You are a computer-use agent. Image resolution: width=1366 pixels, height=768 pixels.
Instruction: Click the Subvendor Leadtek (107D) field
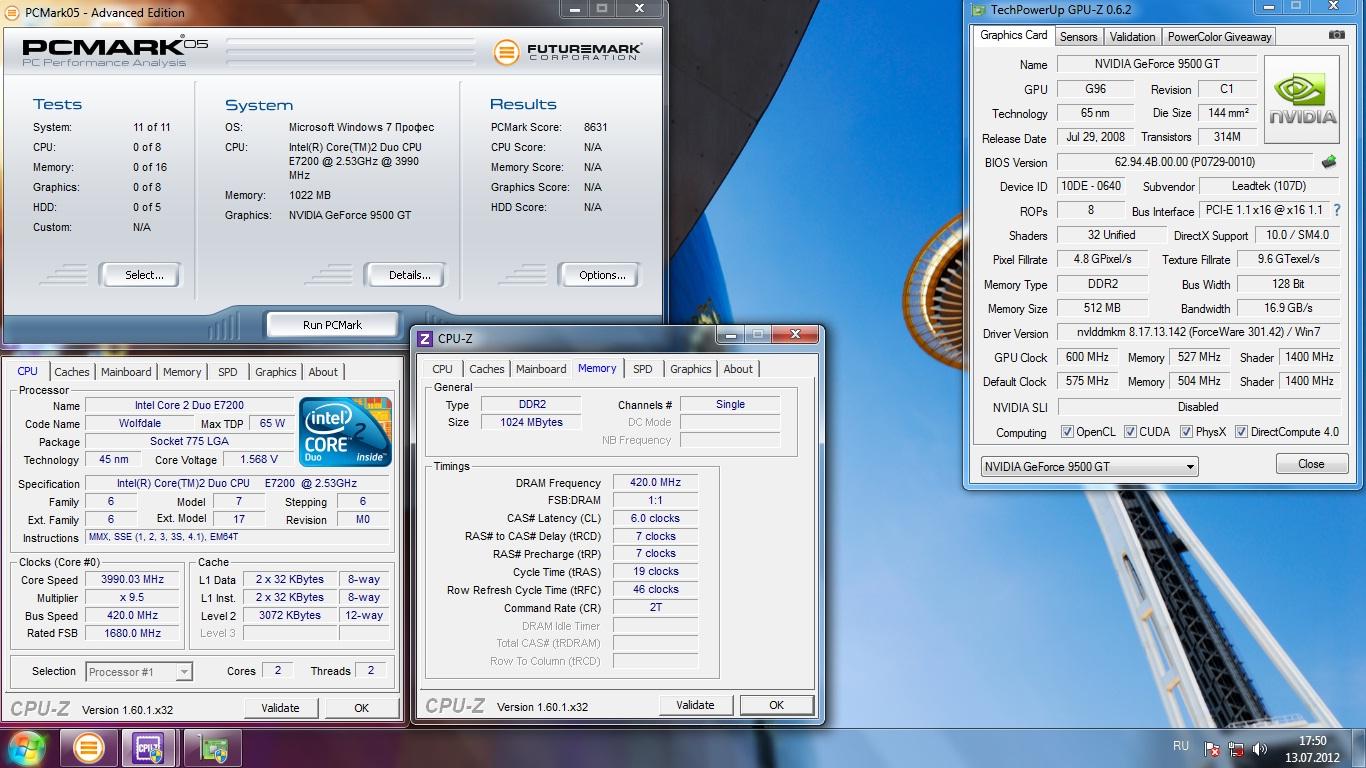[1269, 186]
